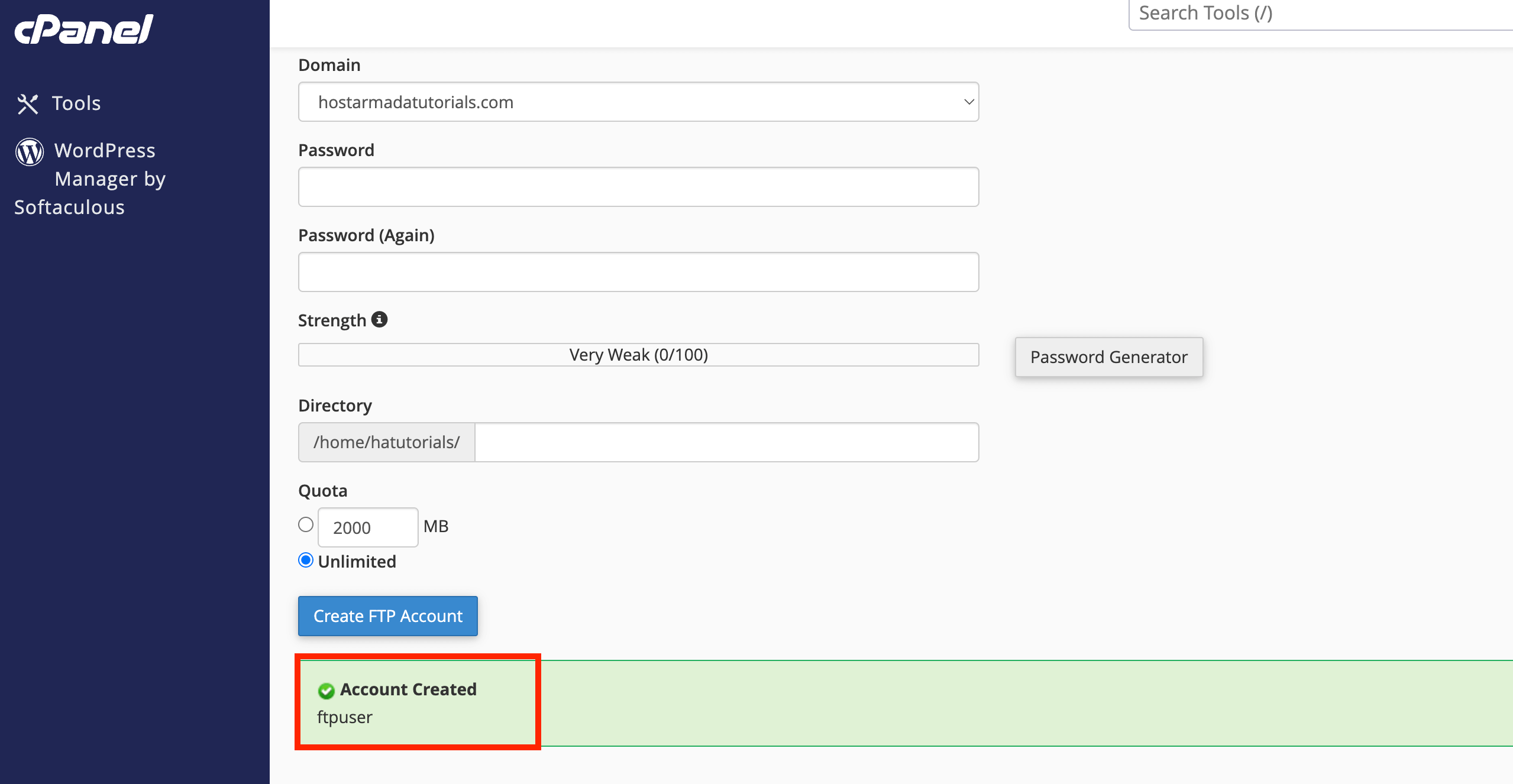Select the 2000 MB quota radio button
Viewport: 1513px width, 784px height.
(x=305, y=524)
